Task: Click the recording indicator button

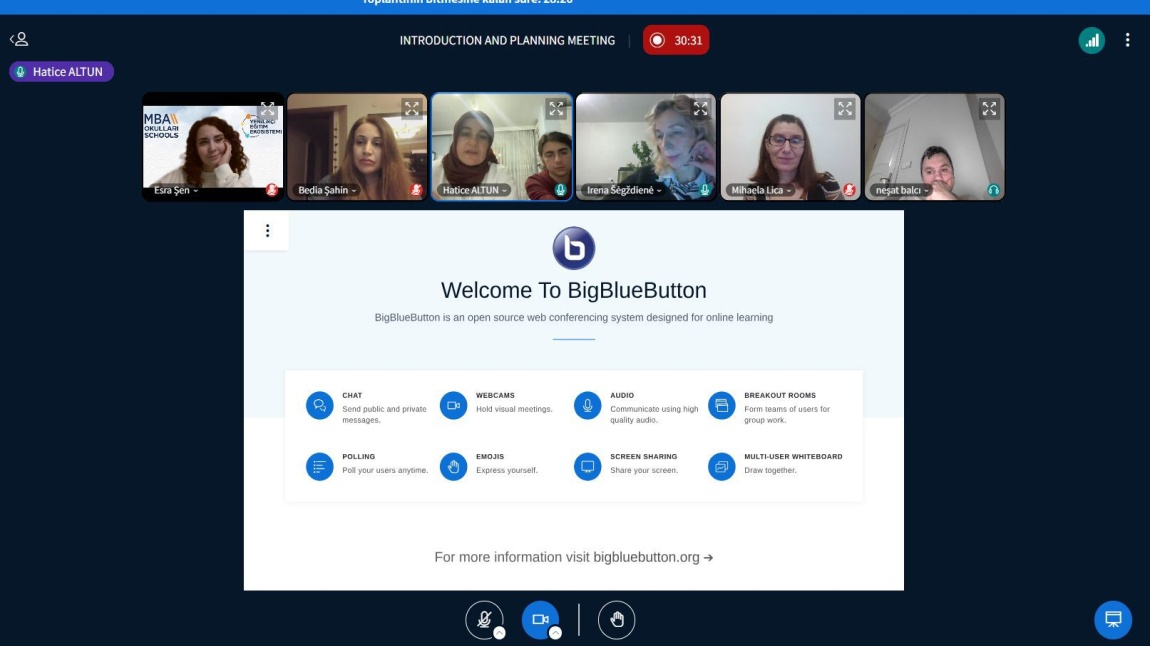Action: 675,40
